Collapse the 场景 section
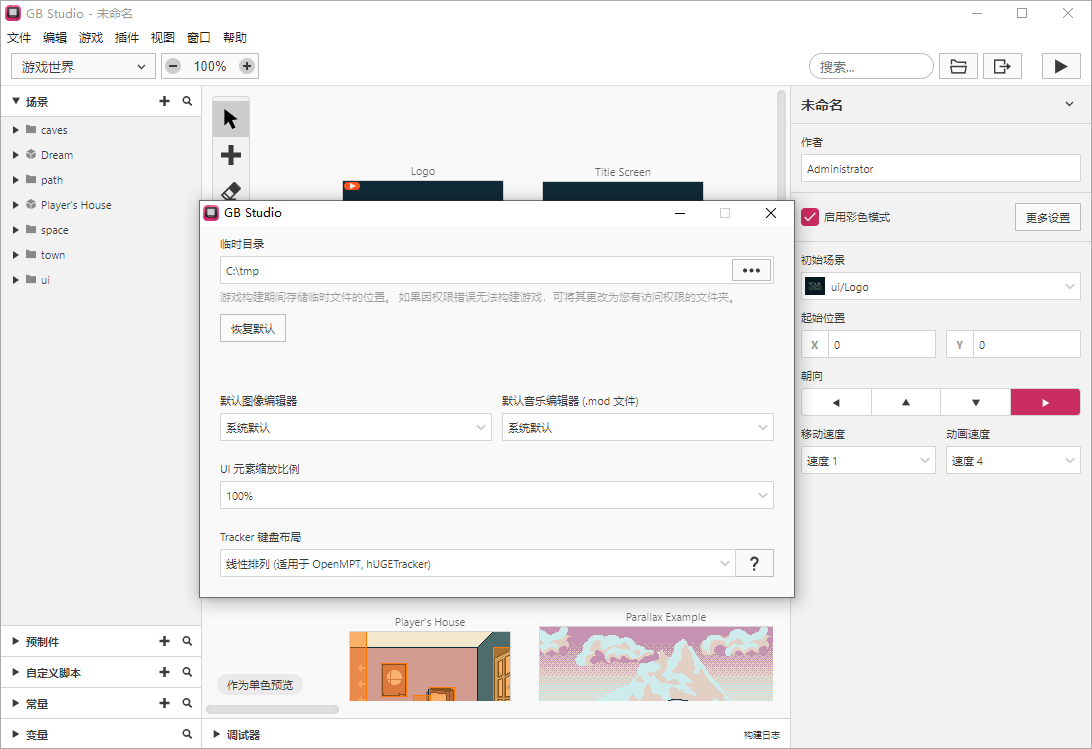1092x749 pixels. 16,101
